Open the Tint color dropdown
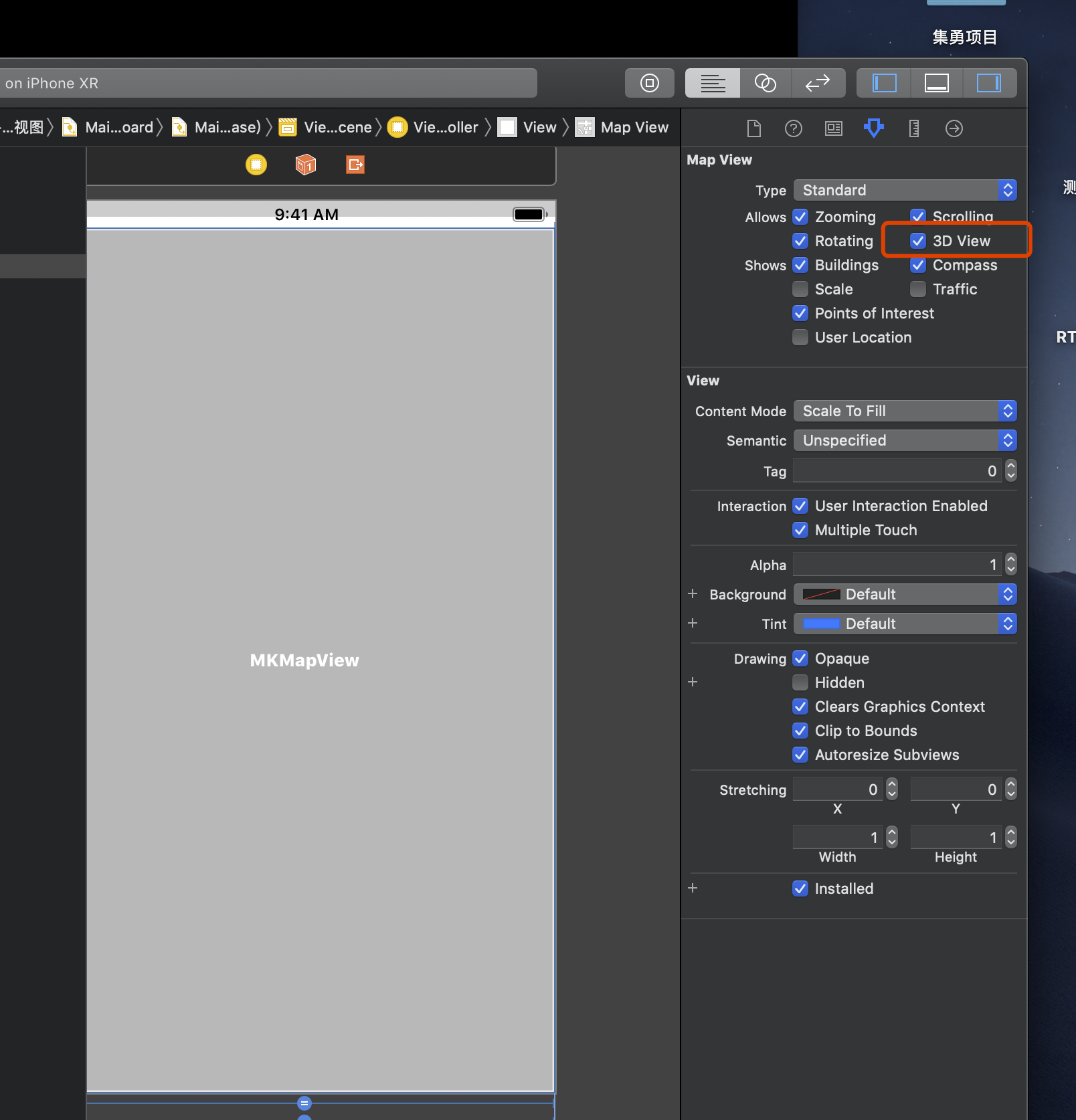This screenshot has height=1120, width=1076. coord(905,624)
